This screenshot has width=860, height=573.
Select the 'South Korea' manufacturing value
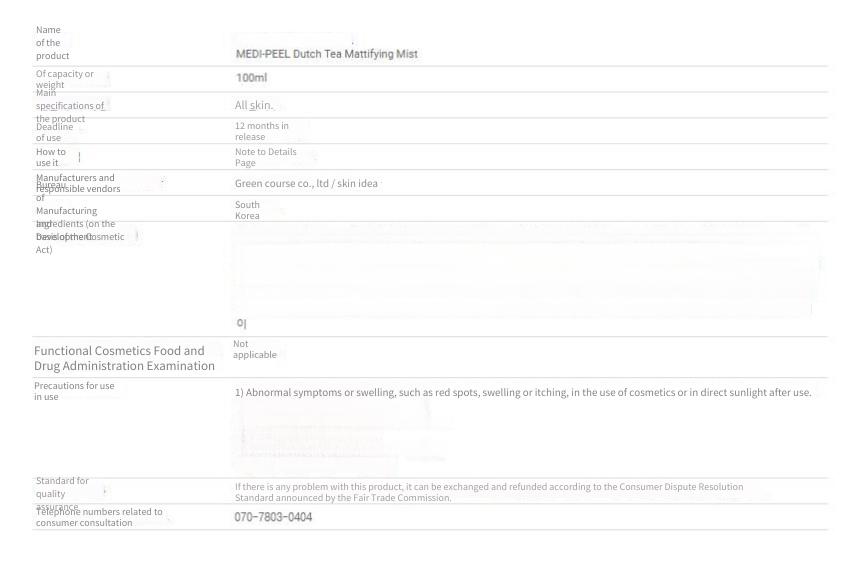(247, 210)
